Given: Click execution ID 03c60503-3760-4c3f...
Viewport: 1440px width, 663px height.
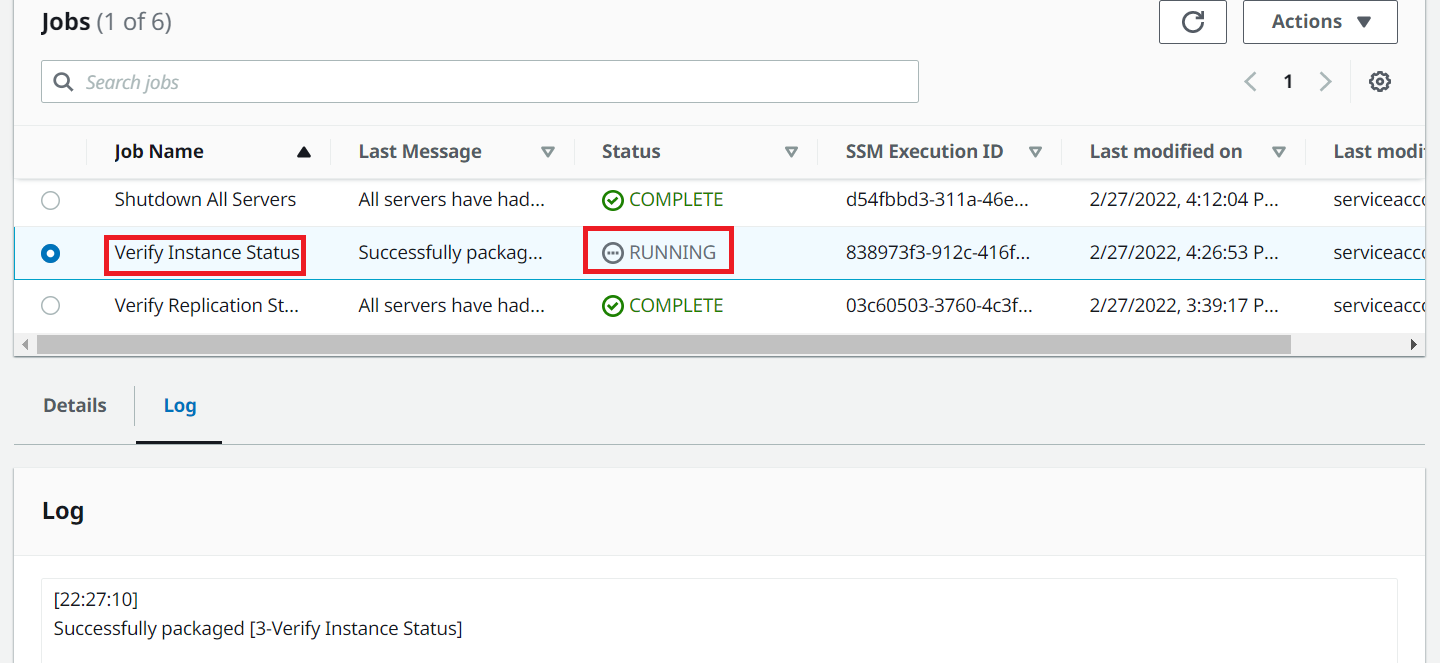Looking at the screenshot, I should point(937,306).
